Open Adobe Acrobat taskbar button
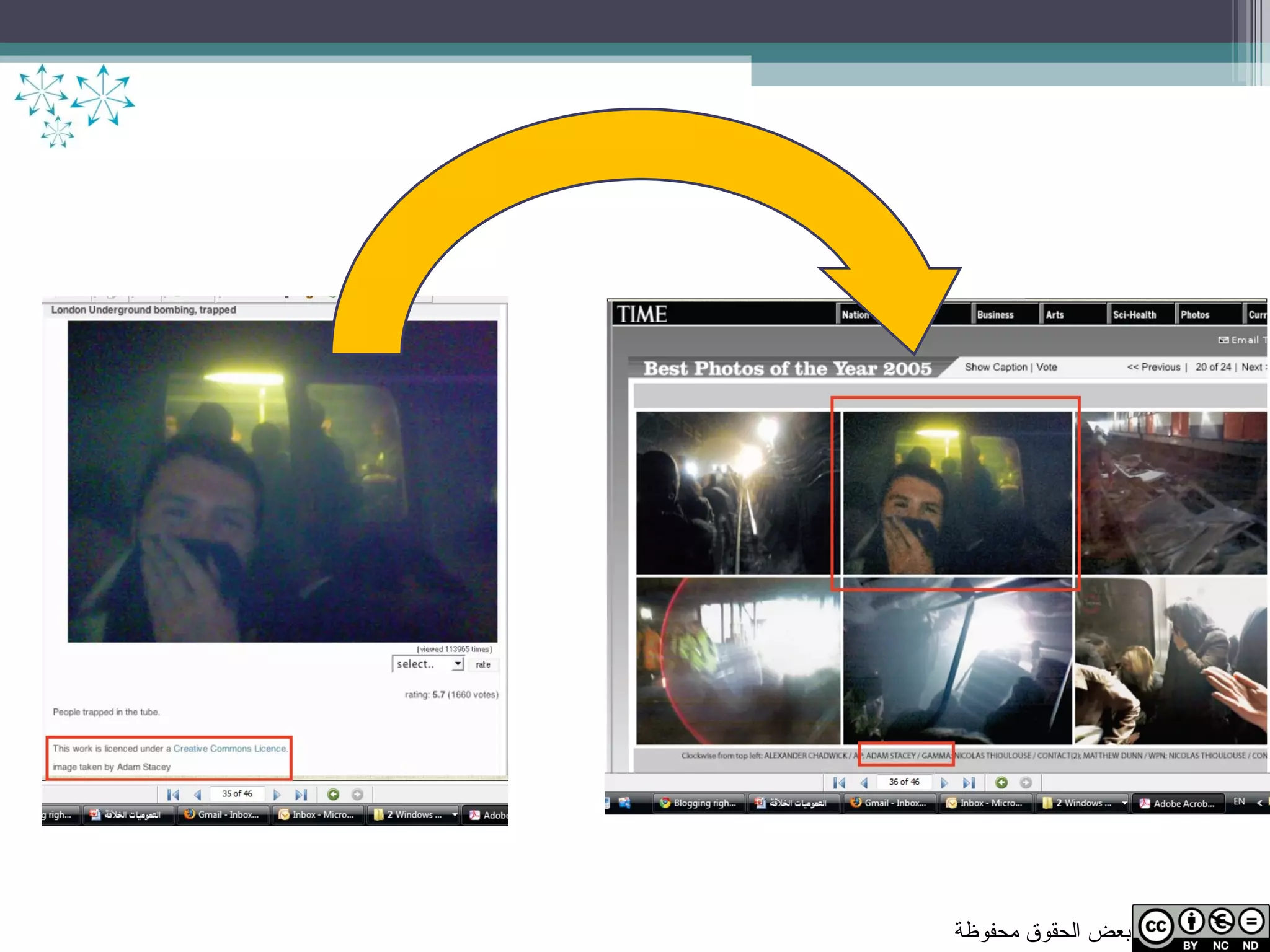Image resolution: width=1270 pixels, height=952 pixels. (1177, 803)
